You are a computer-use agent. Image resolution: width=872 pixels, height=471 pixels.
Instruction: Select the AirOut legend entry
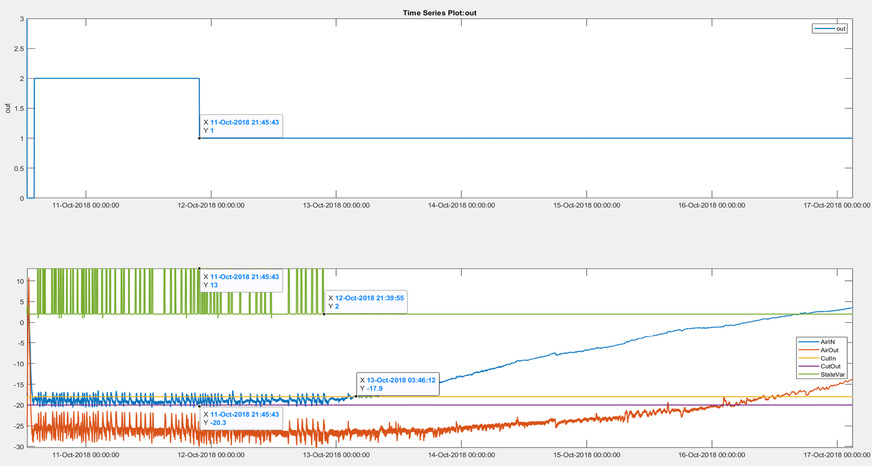[x=829, y=350]
